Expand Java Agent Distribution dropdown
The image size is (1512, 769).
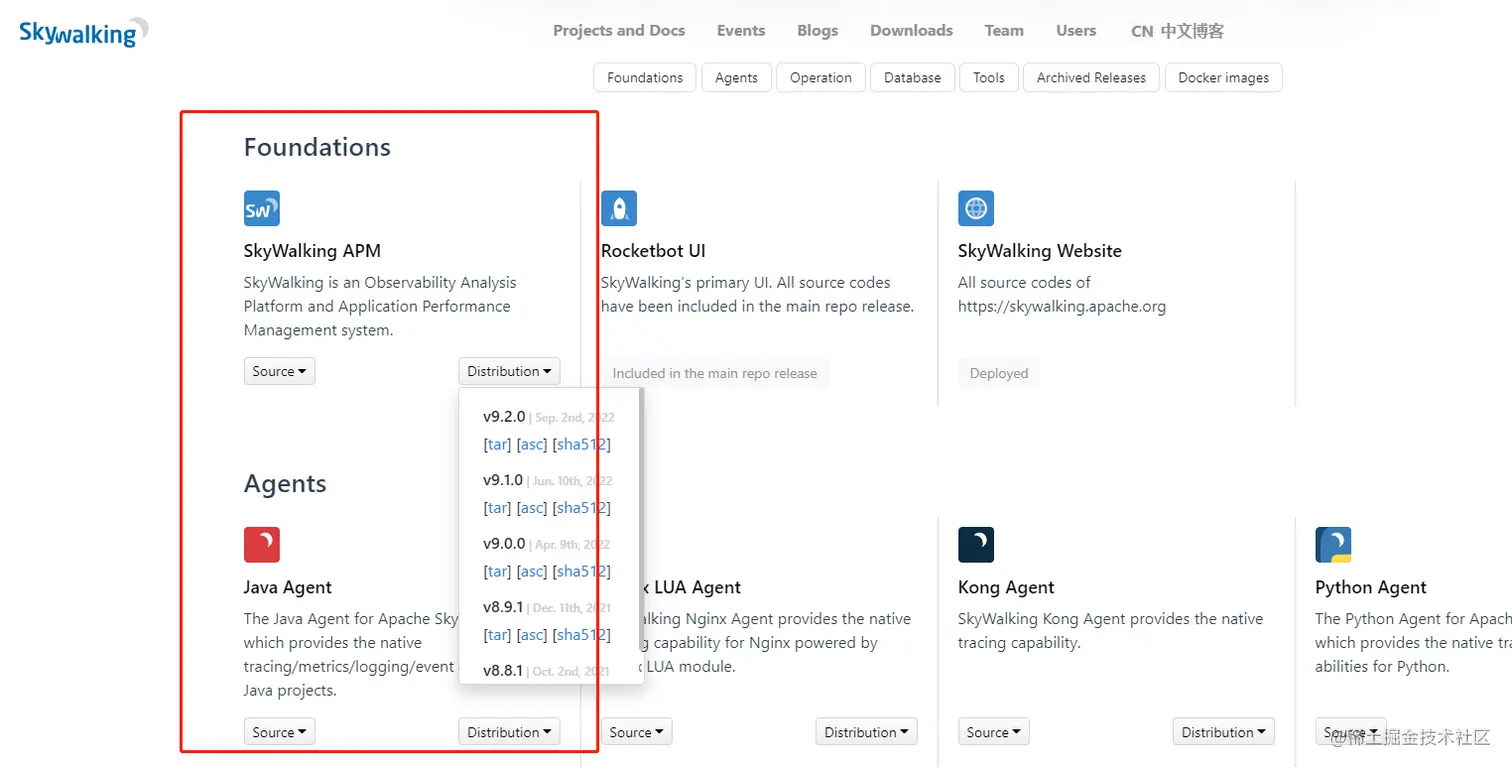pos(509,732)
